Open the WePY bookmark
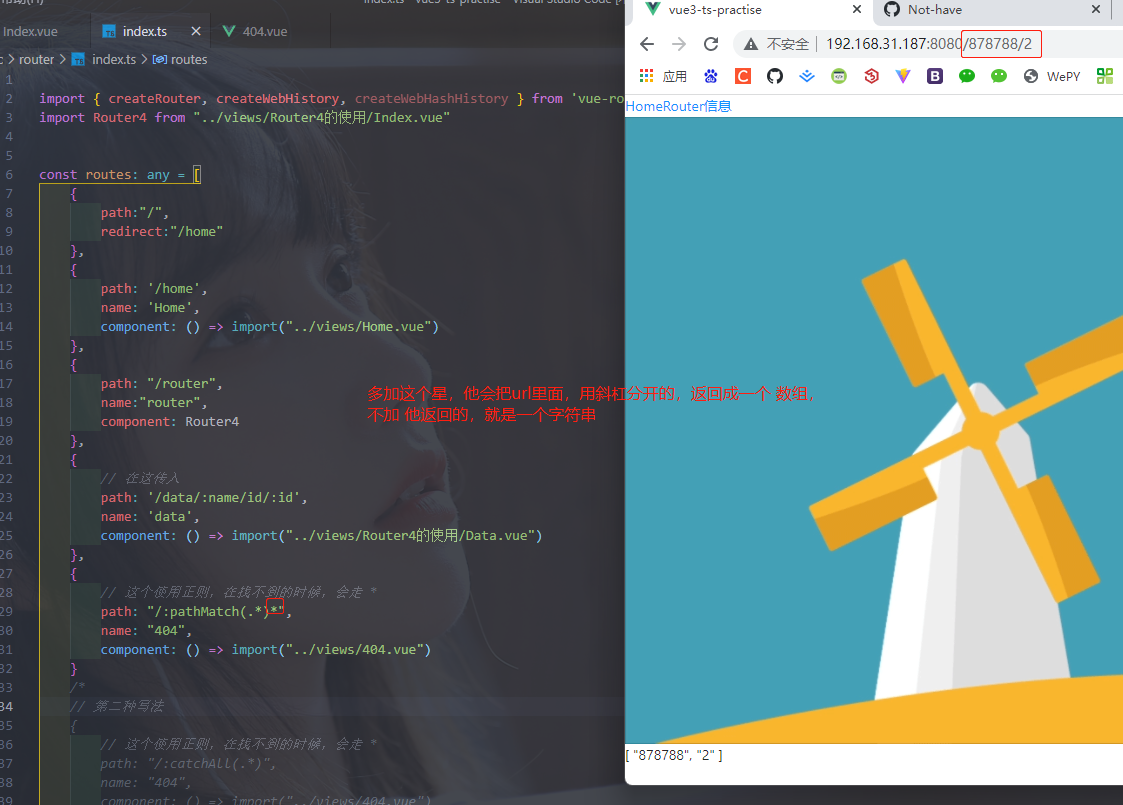 tap(1051, 76)
